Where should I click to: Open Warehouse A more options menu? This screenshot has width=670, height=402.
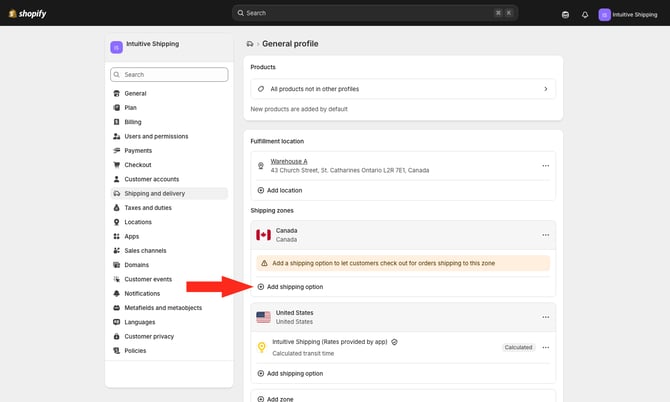pyautogui.click(x=546, y=166)
